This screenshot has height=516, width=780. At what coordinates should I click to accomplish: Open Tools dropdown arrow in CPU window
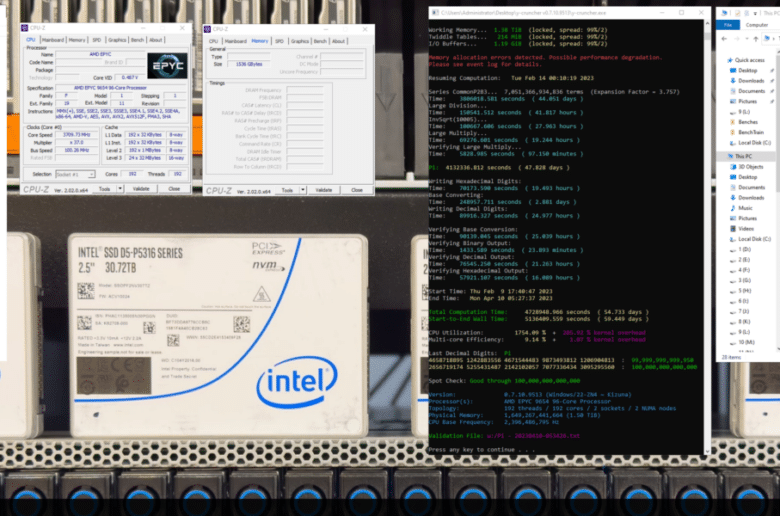coord(120,189)
